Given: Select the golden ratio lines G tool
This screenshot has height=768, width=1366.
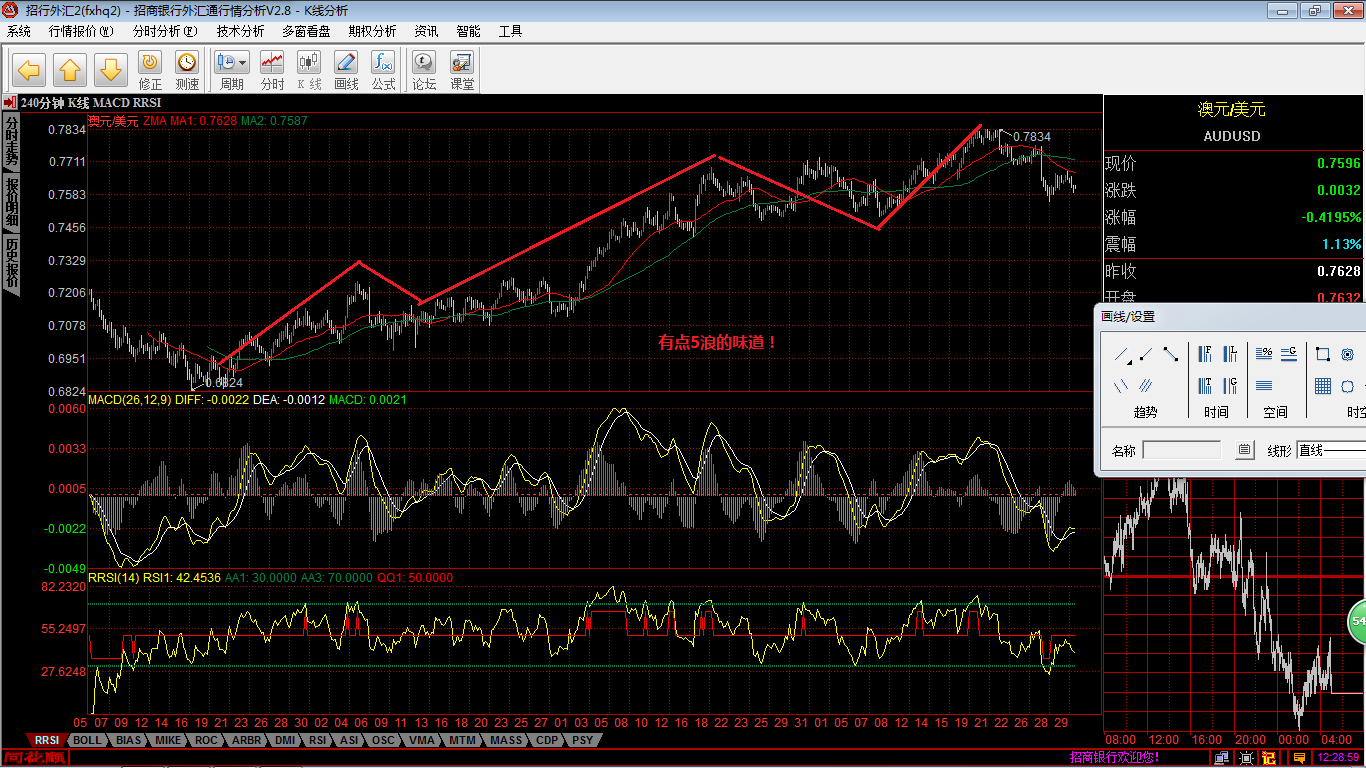Looking at the screenshot, I should coord(1289,354).
